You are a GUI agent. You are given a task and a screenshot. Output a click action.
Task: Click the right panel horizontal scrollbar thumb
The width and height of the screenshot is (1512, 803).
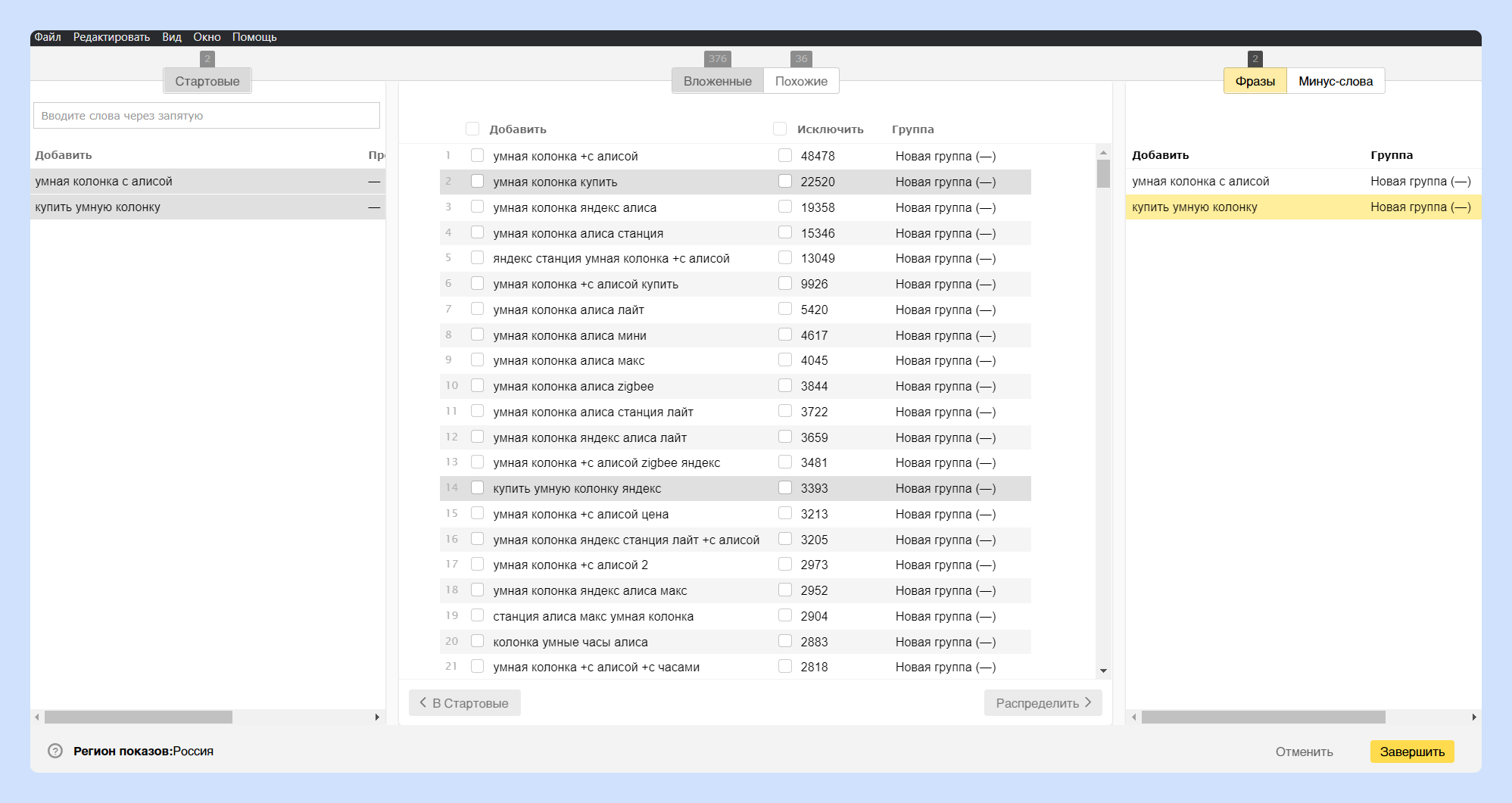coord(1264,717)
